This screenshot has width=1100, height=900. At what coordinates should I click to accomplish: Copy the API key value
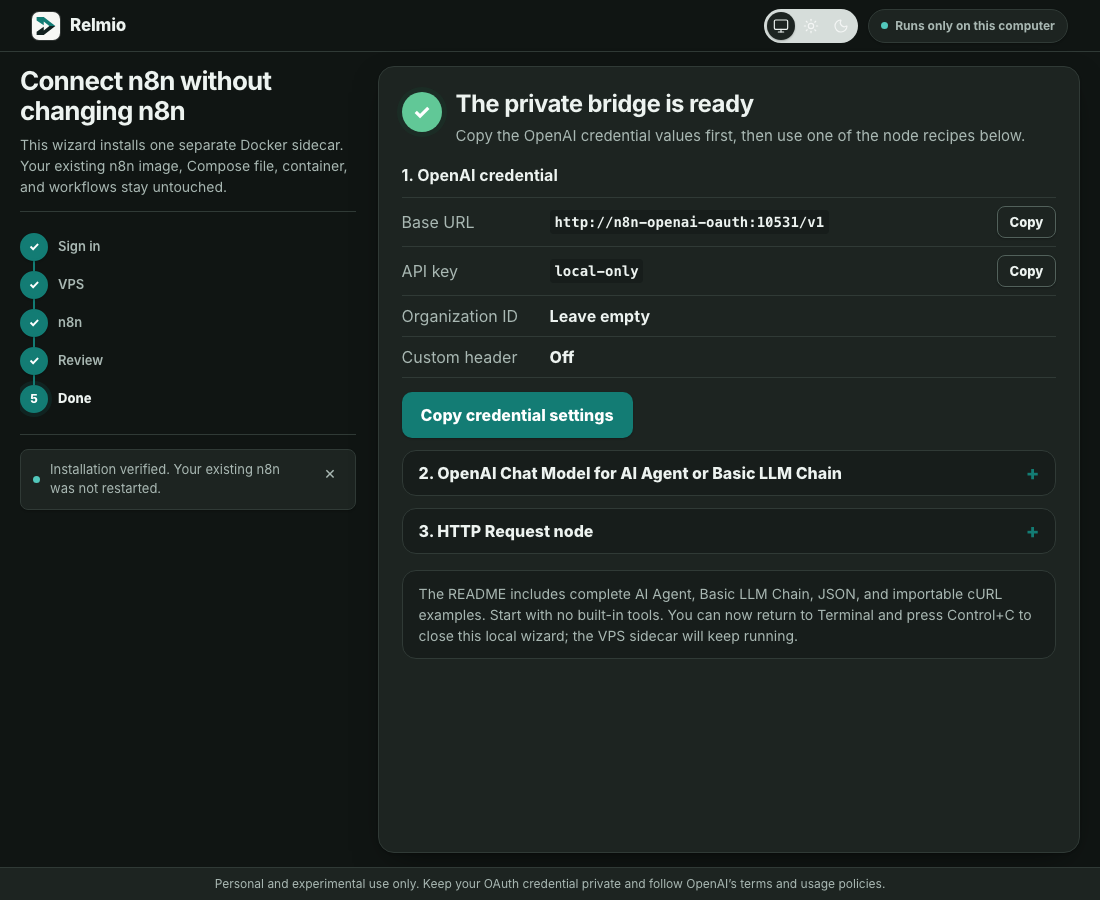click(x=1026, y=271)
